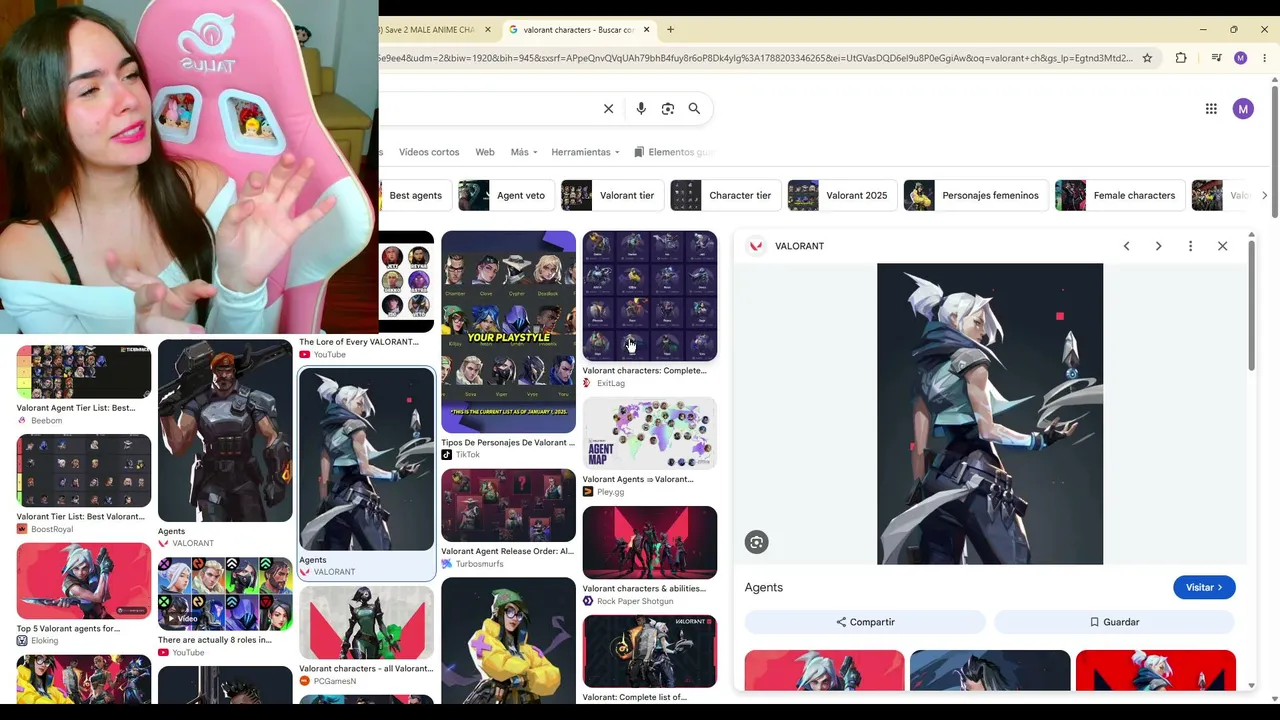1280x720 pixels.
Task: Open the Chrome profile avatar in toolbar
Action: click(1240, 58)
